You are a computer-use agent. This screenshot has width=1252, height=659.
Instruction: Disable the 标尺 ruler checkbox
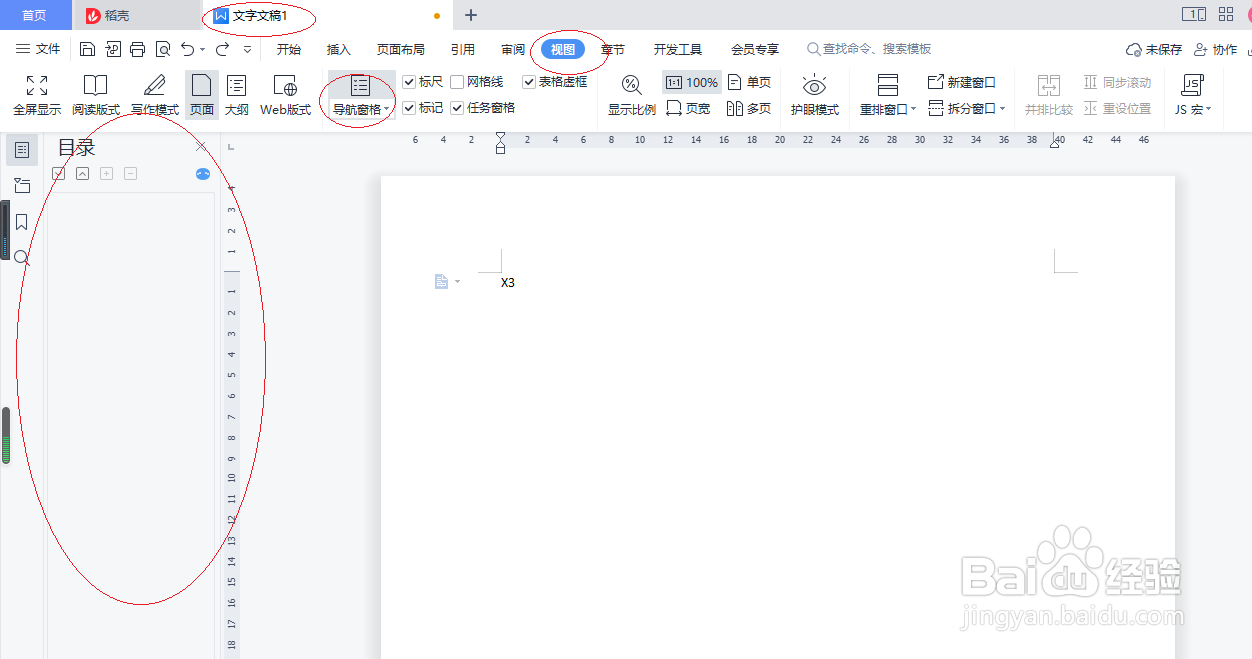(409, 82)
